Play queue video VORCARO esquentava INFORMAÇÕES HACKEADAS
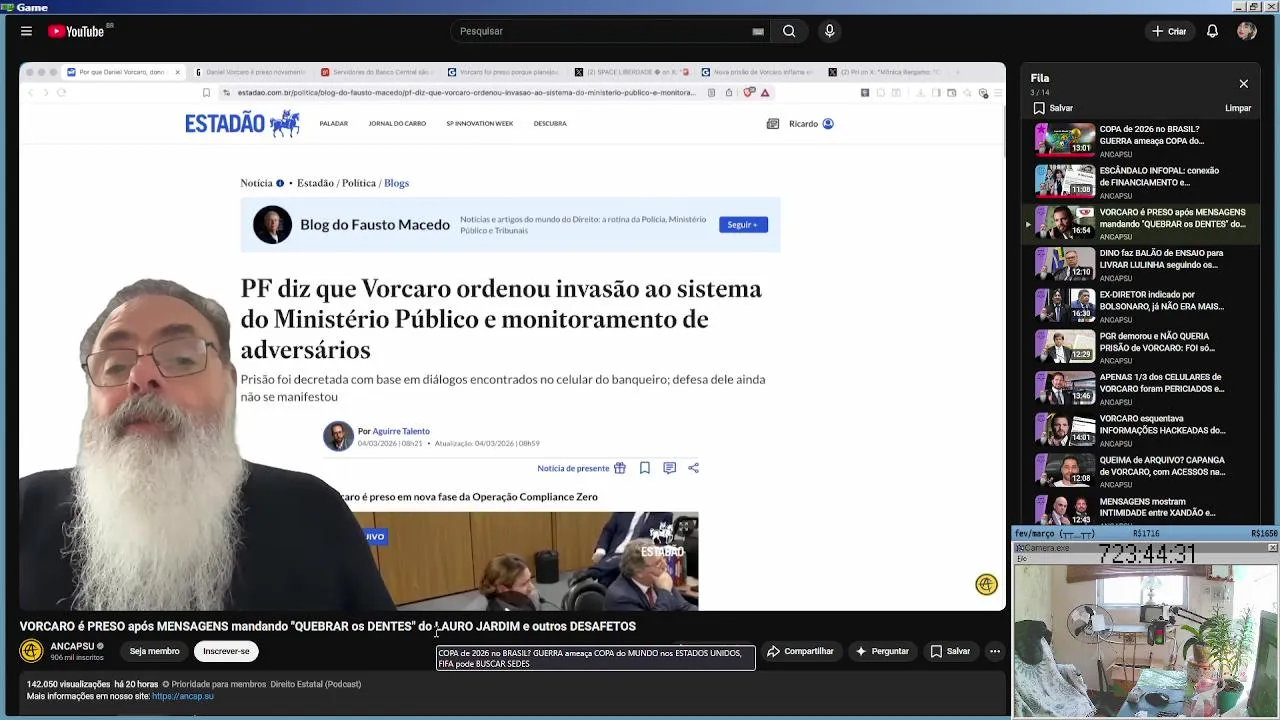Image resolution: width=1280 pixels, height=720 pixels. [1142, 429]
